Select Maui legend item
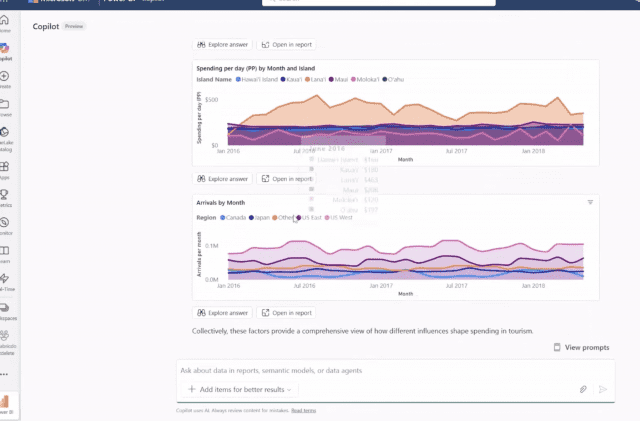Screen dimensions: 640x421 point(338,80)
